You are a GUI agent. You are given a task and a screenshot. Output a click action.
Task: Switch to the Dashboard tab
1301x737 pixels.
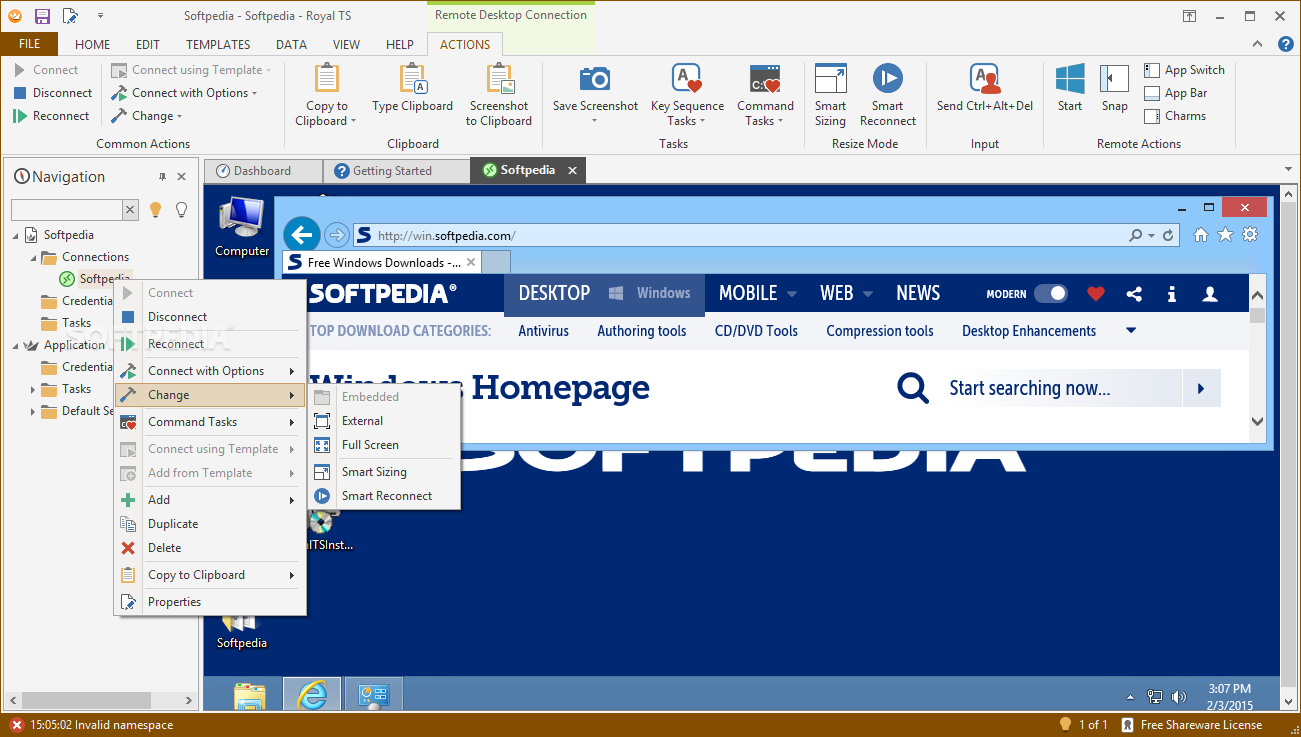[262, 171]
